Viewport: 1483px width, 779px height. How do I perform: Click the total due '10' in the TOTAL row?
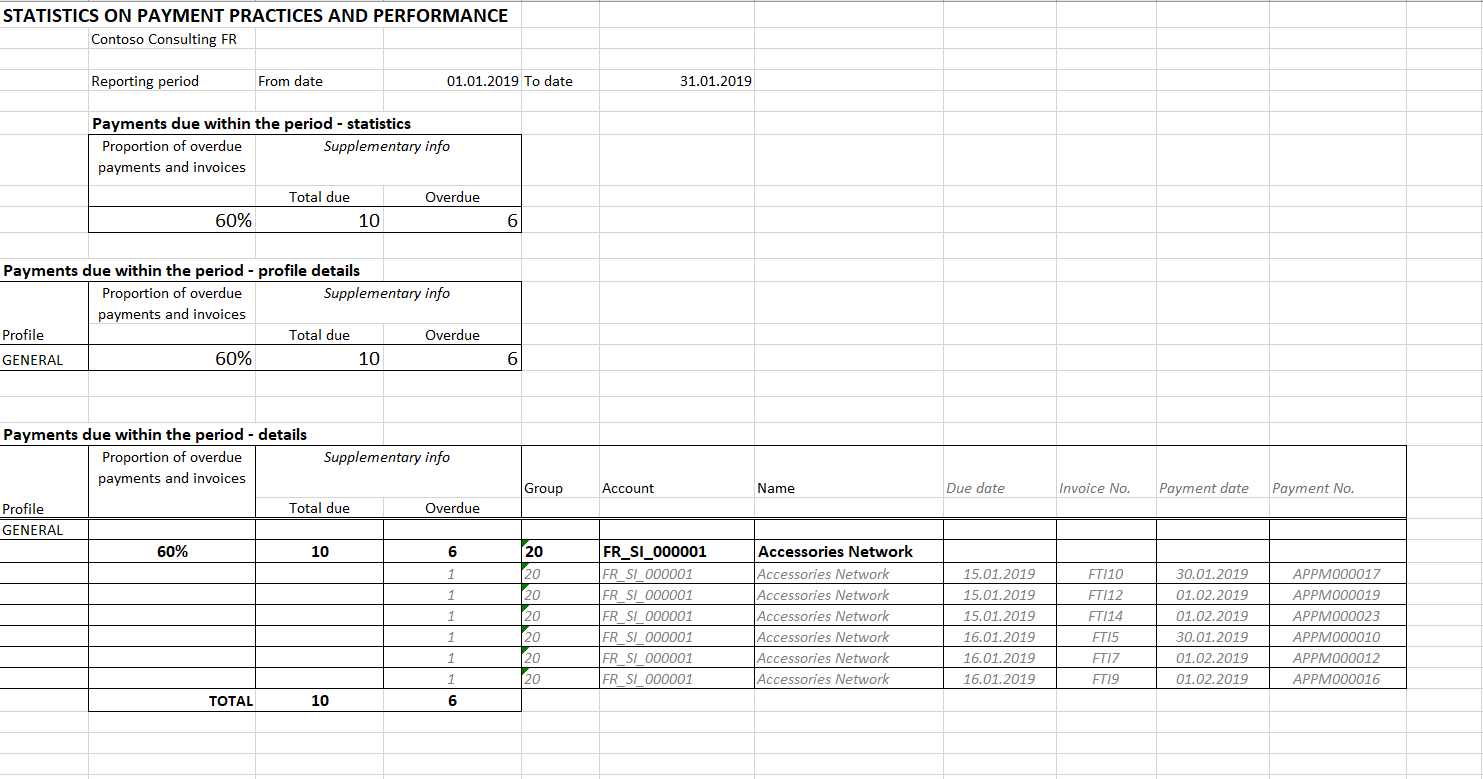click(x=320, y=701)
